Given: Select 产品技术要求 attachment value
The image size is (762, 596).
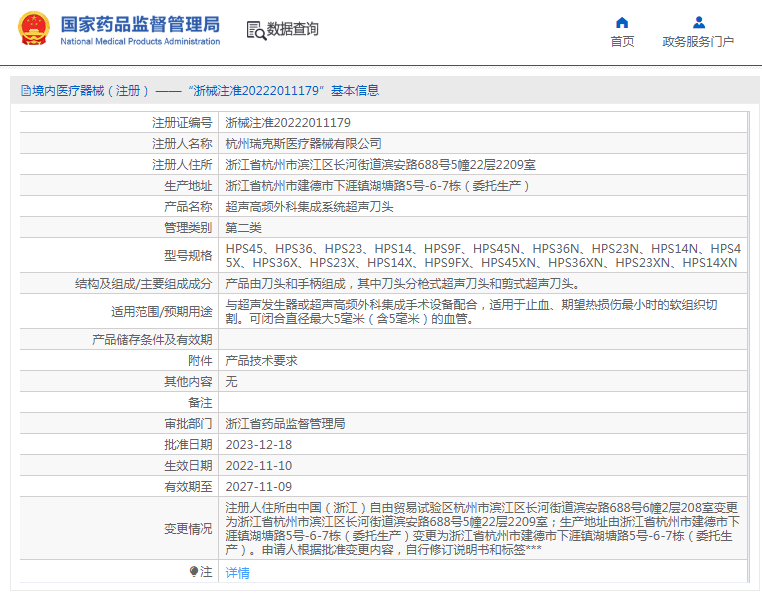Looking at the screenshot, I should 261,361.
